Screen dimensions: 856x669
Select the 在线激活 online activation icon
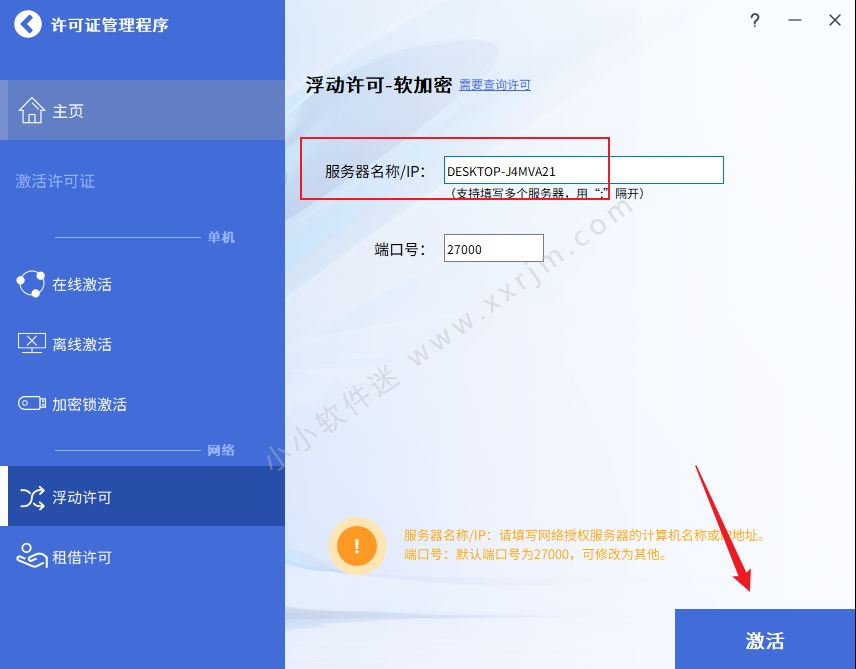click(31, 284)
